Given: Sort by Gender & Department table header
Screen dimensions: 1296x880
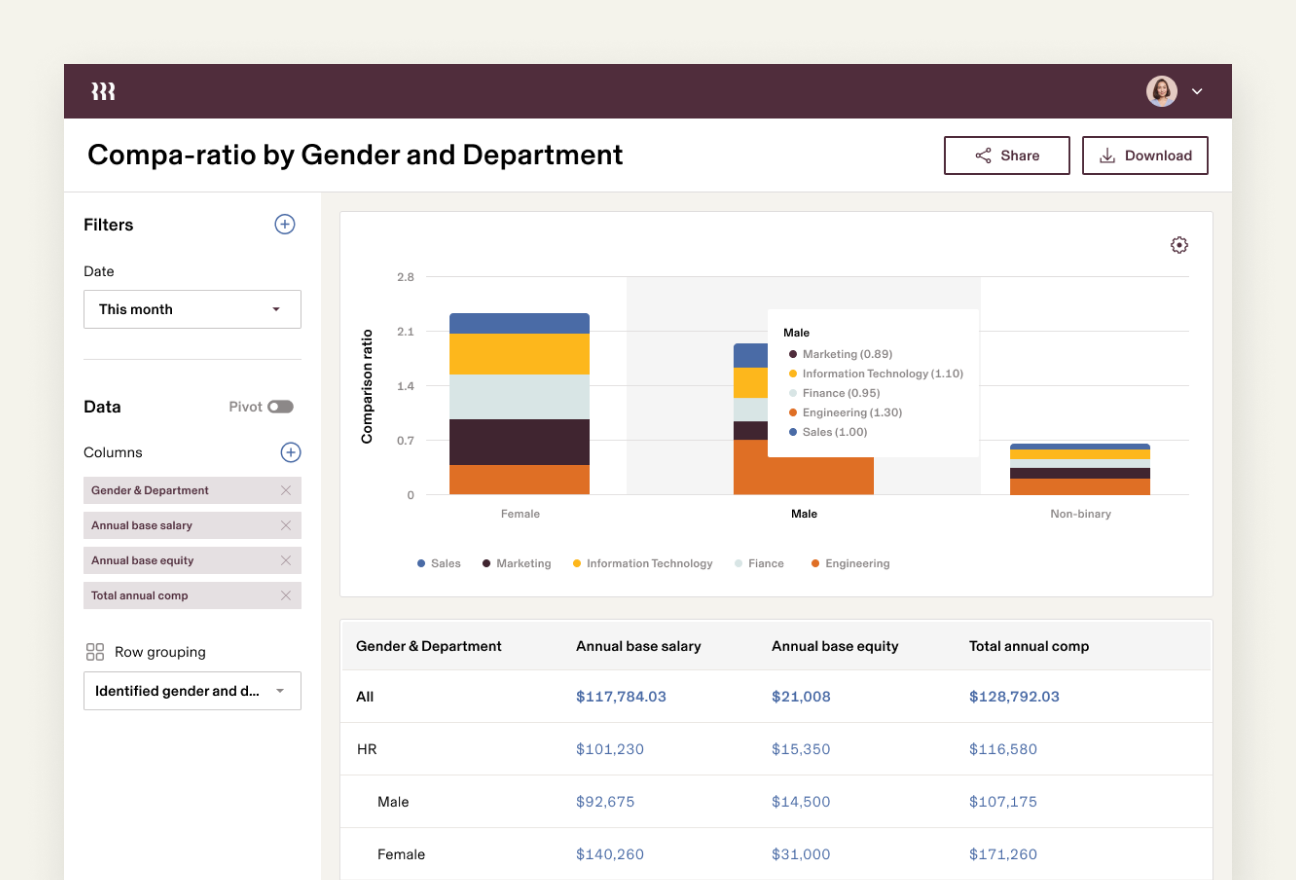Looking at the screenshot, I should [x=429, y=646].
